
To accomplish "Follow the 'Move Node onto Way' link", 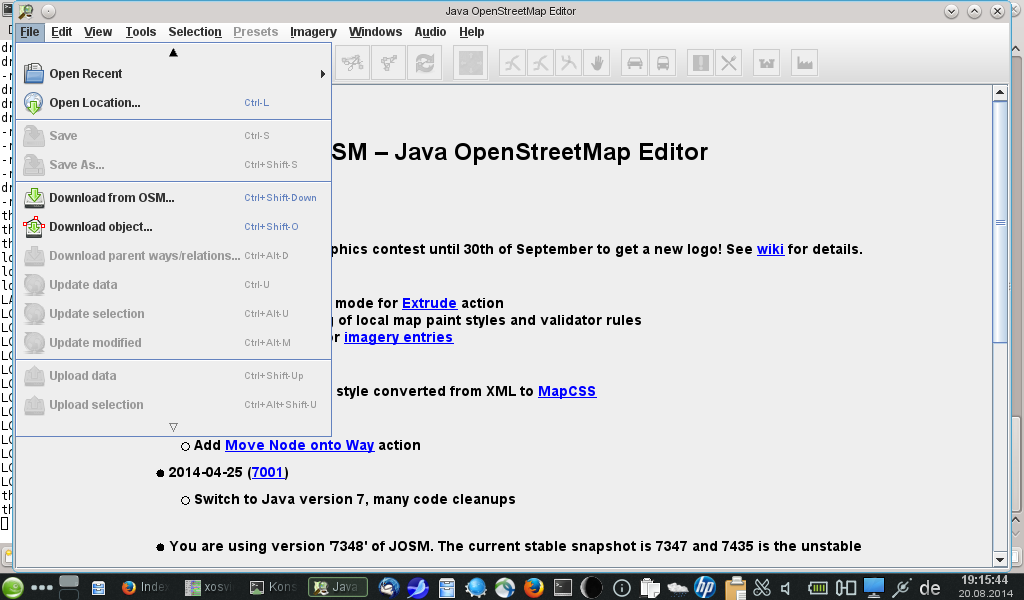I will coord(299,445).
